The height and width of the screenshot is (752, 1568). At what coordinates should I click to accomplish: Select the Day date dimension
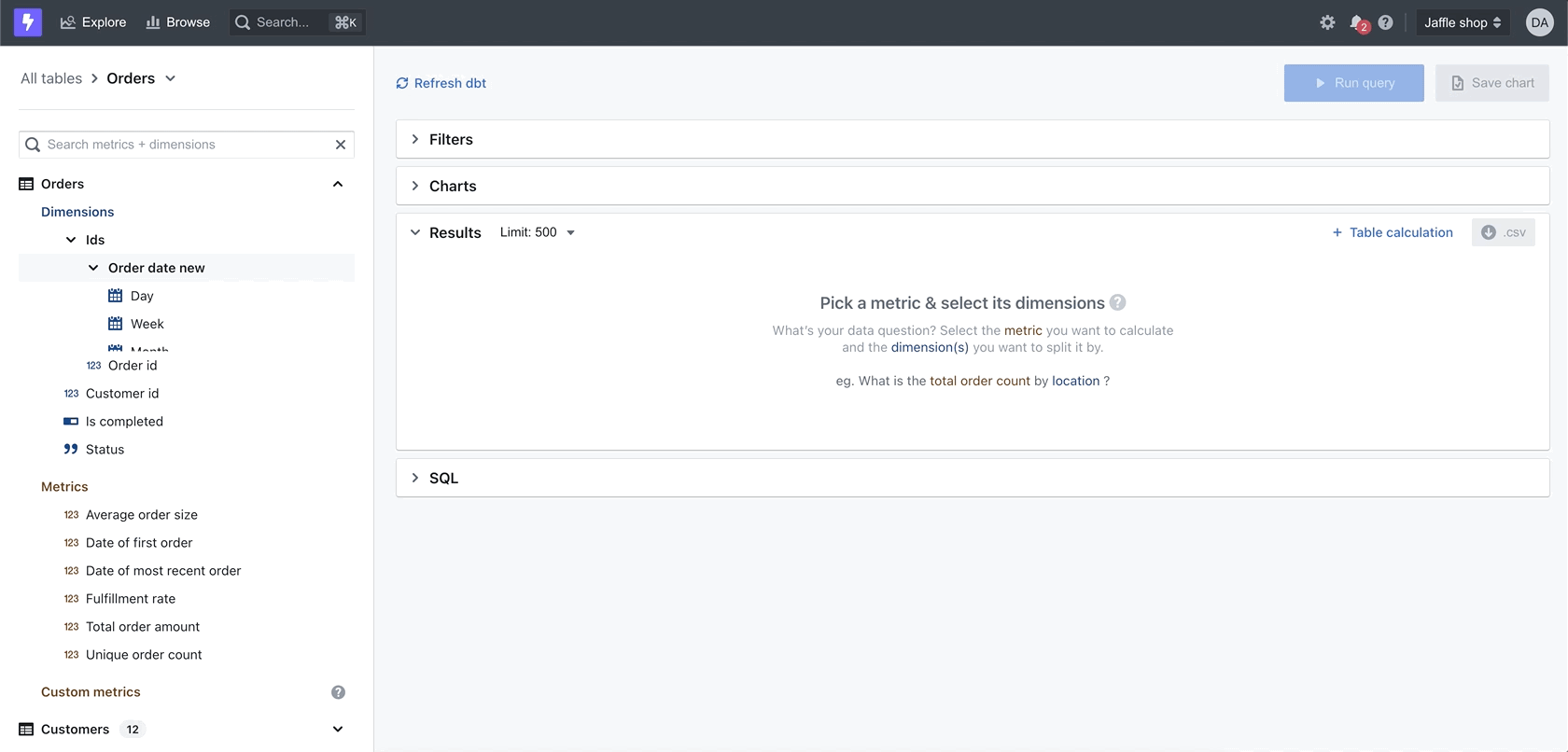click(142, 296)
